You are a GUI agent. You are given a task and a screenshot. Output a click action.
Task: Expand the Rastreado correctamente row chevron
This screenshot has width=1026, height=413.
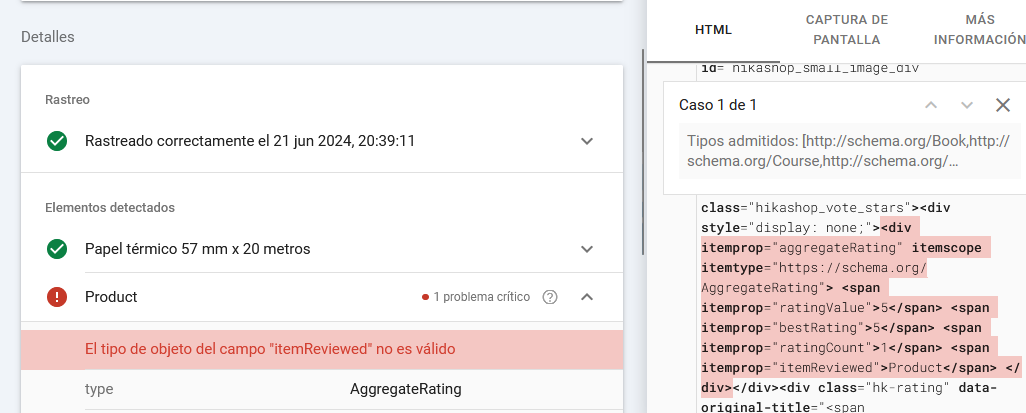(x=587, y=141)
